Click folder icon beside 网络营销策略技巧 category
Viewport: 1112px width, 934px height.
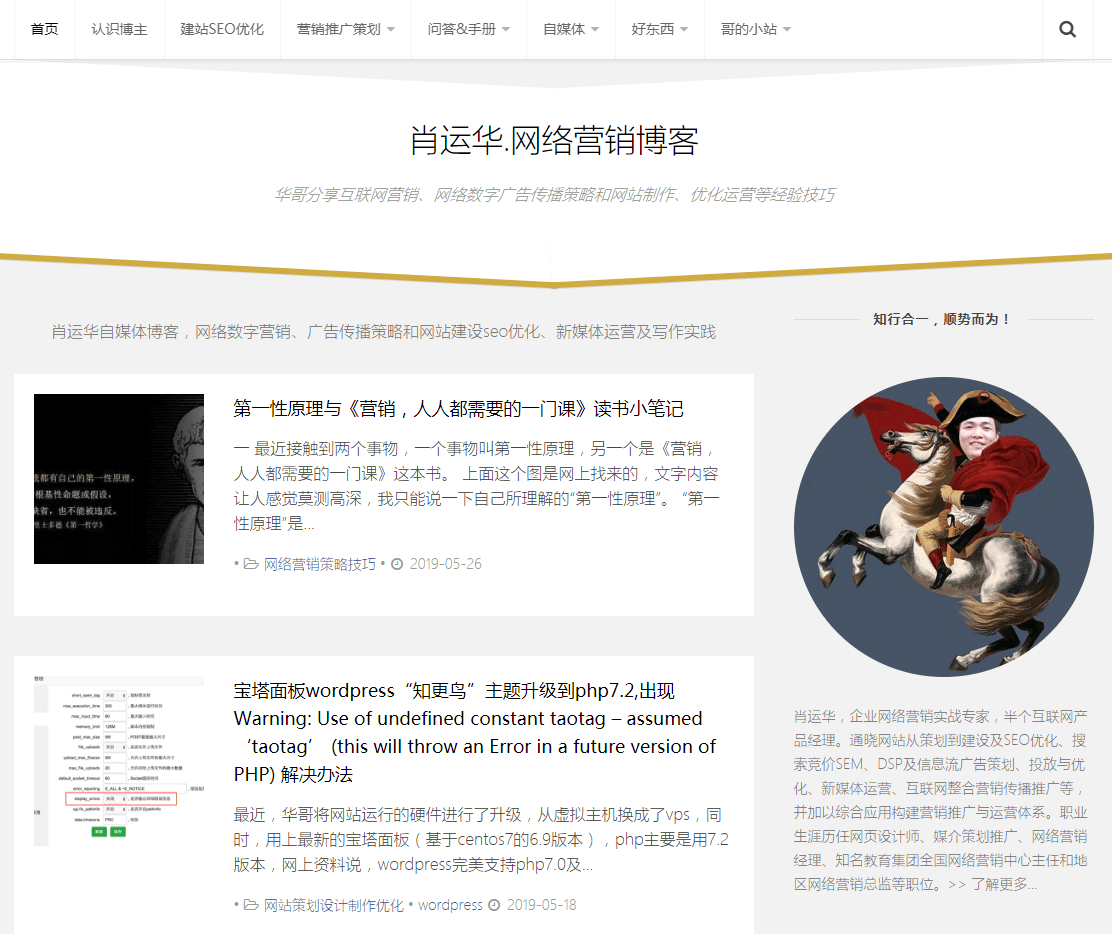(x=251, y=564)
